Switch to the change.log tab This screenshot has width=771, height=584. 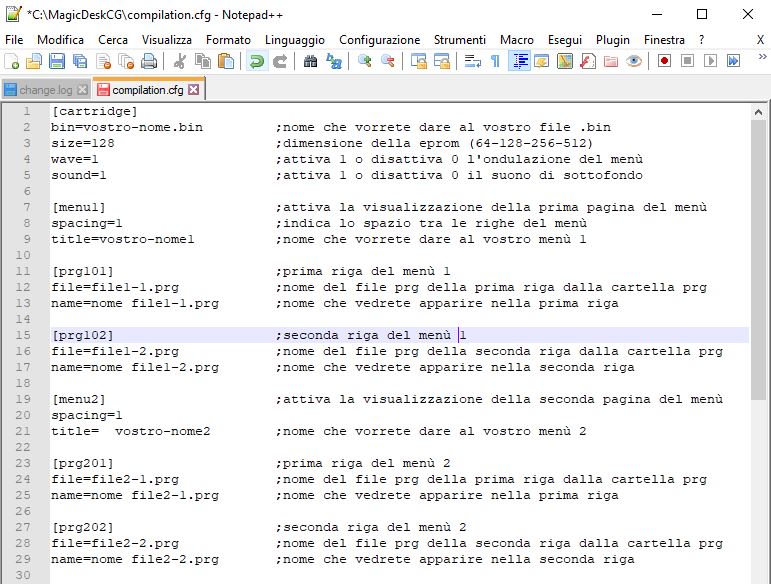[x=45, y=90]
